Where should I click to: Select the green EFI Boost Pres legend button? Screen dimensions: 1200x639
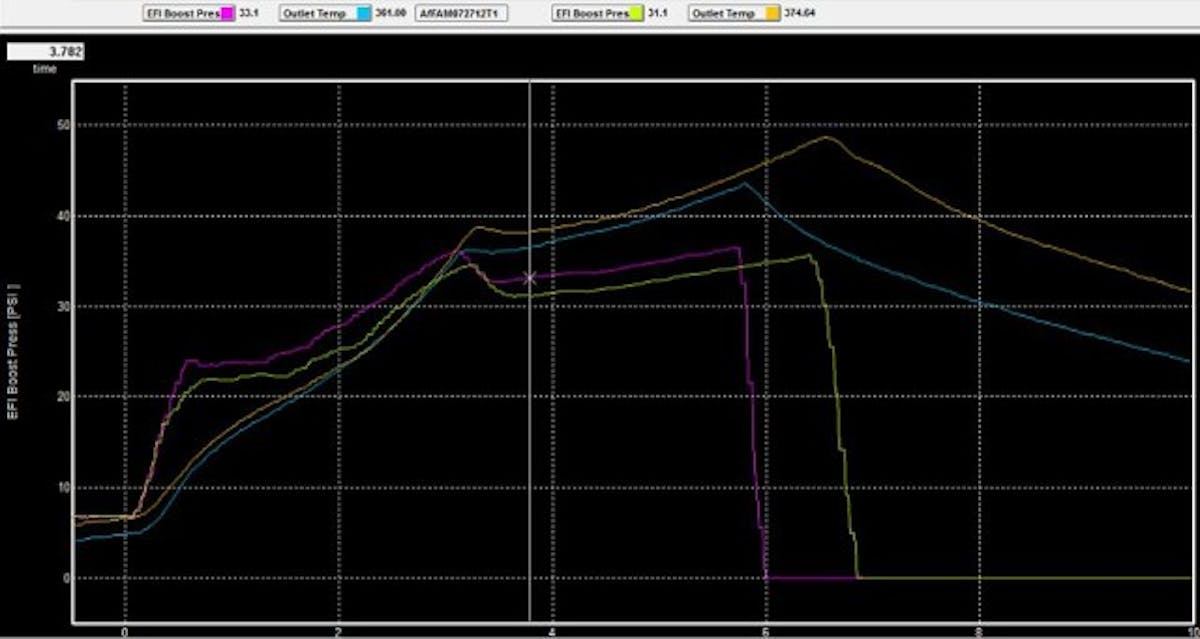[590, 14]
